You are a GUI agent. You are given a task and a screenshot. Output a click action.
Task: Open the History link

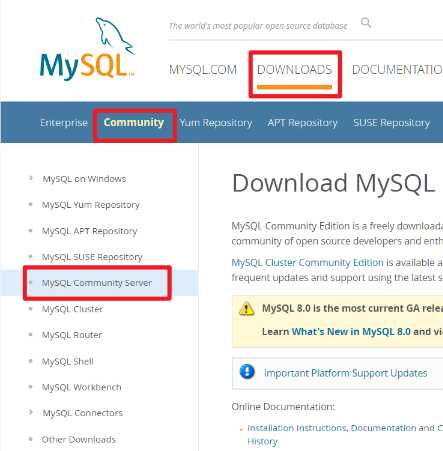pyautogui.click(x=262, y=442)
